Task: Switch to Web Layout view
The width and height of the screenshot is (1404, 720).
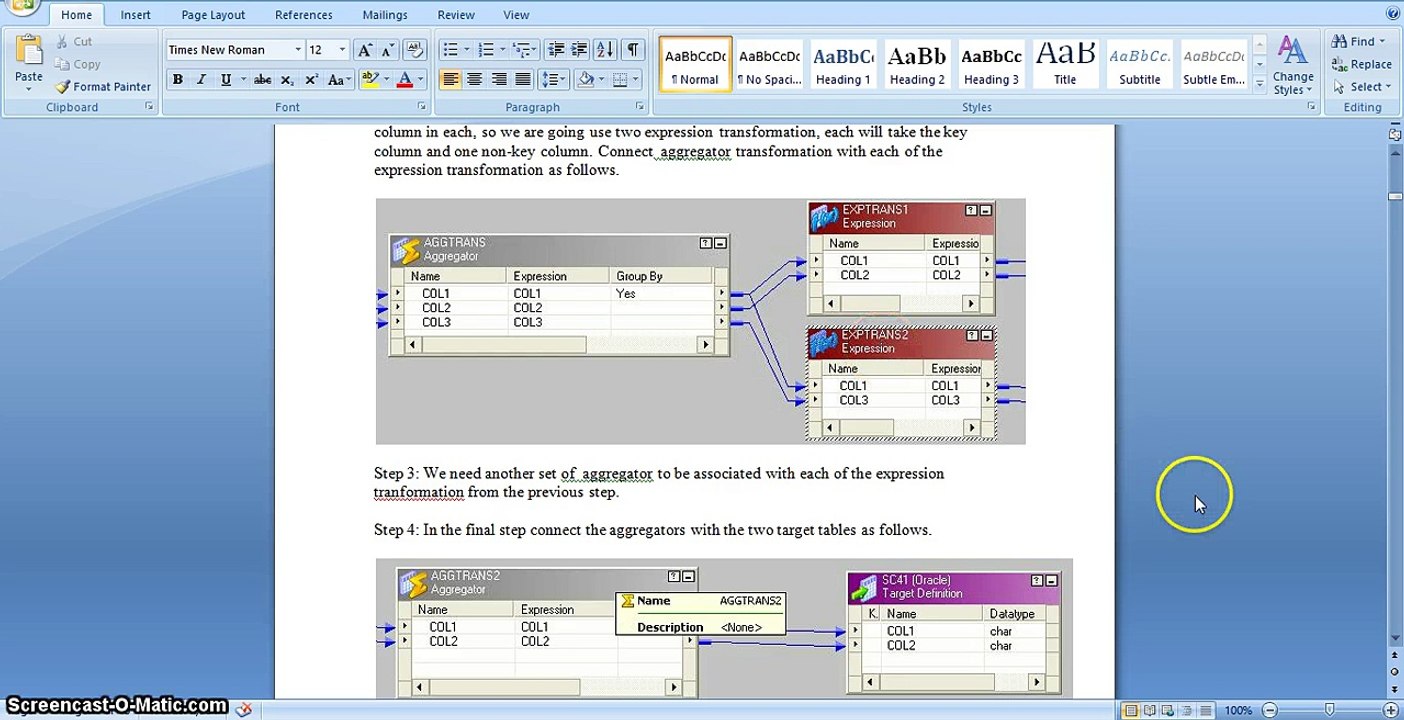Action: click(x=1167, y=711)
